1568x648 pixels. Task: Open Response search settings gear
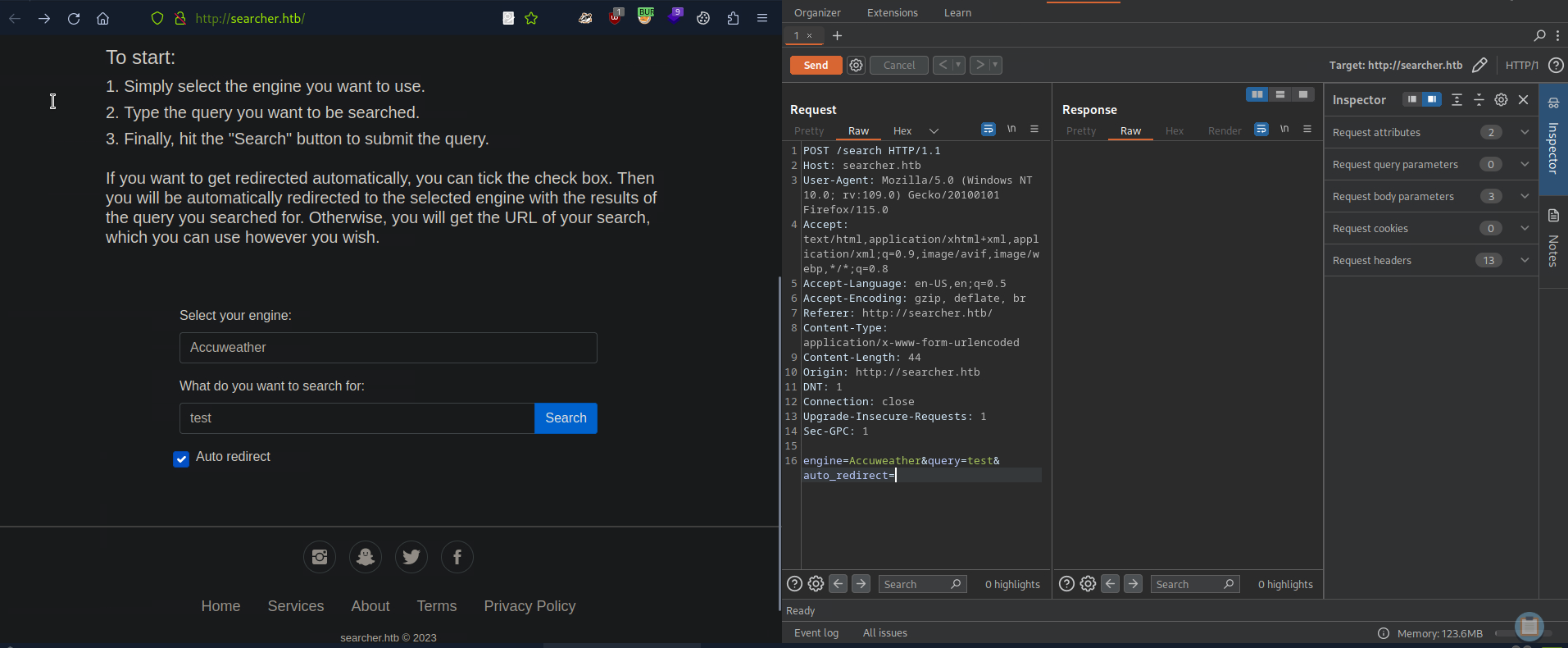click(1088, 583)
